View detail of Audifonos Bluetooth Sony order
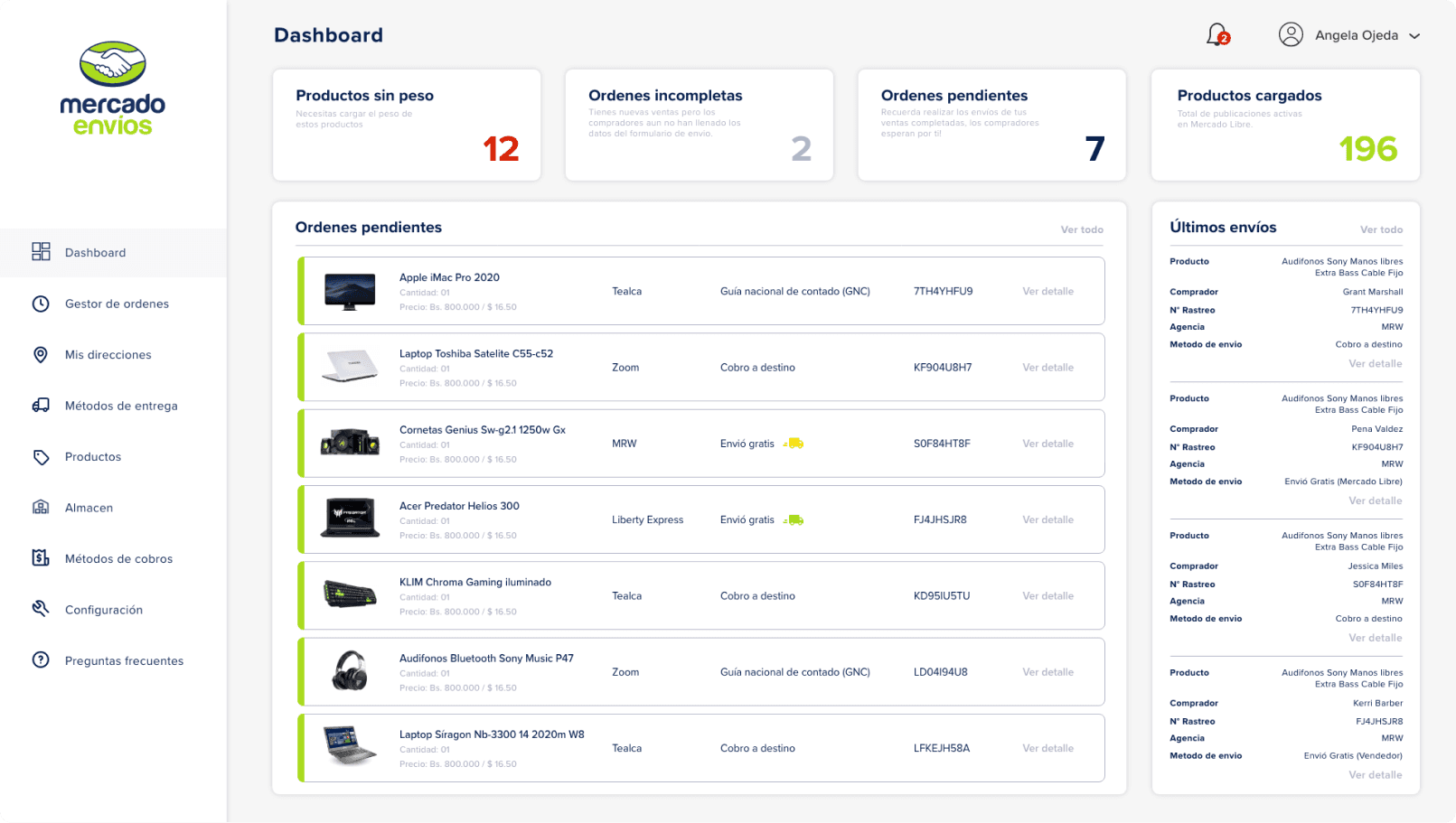The width and height of the screenshot is (1456, 823). click(x=1047, y=672)
